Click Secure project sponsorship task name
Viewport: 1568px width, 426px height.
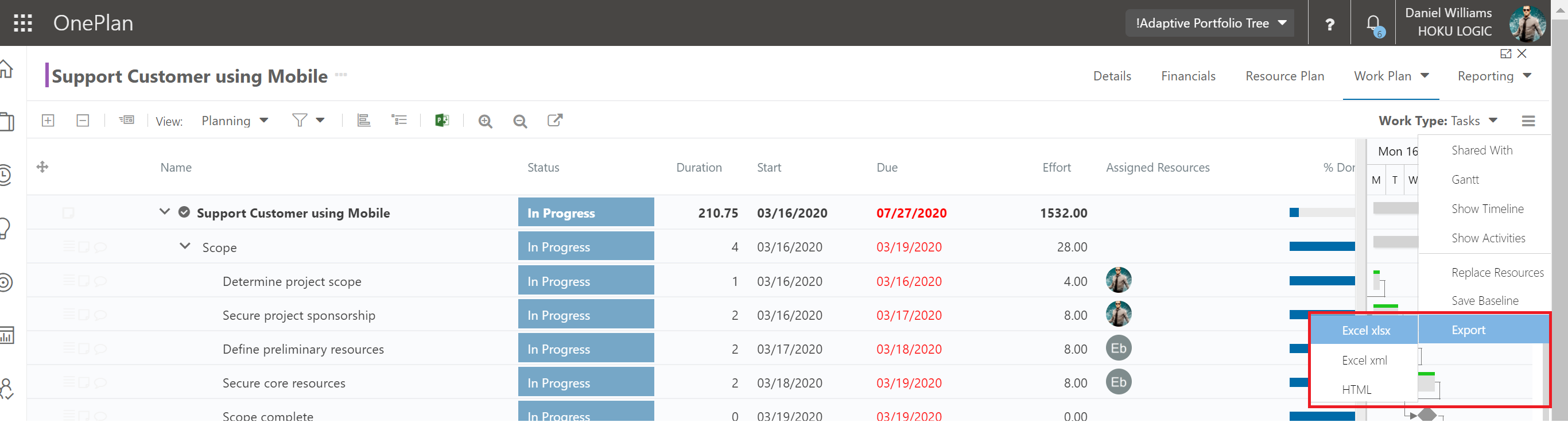coord(299,315)
